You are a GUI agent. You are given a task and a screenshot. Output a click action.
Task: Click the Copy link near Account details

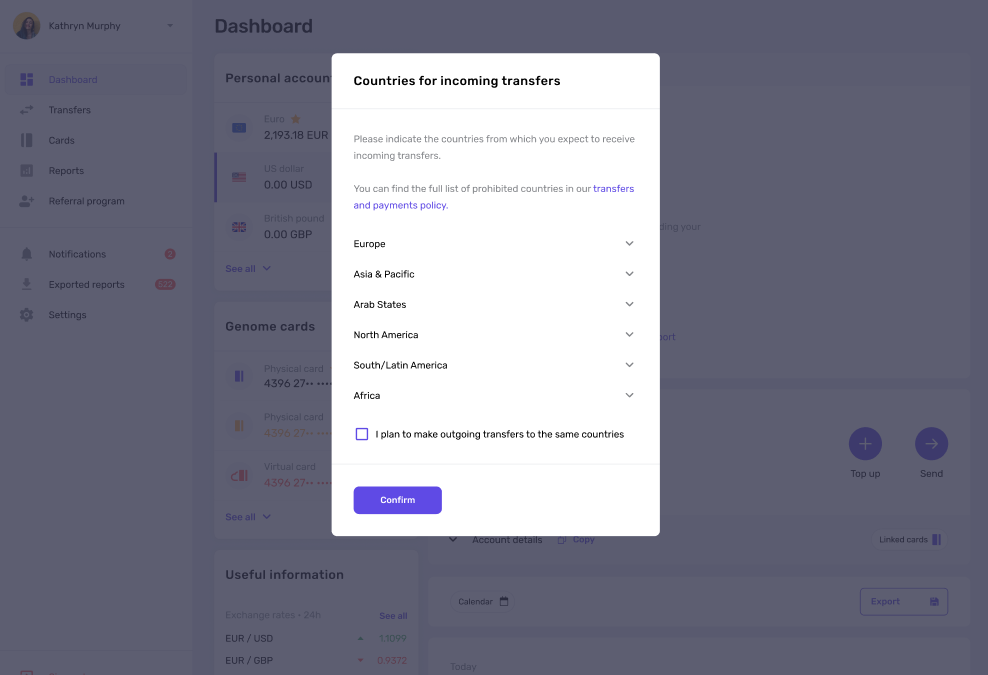point(583,539)
